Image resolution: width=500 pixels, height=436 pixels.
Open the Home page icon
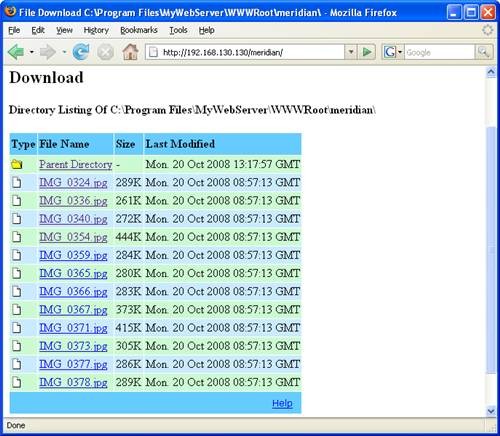tap(130, 52)
